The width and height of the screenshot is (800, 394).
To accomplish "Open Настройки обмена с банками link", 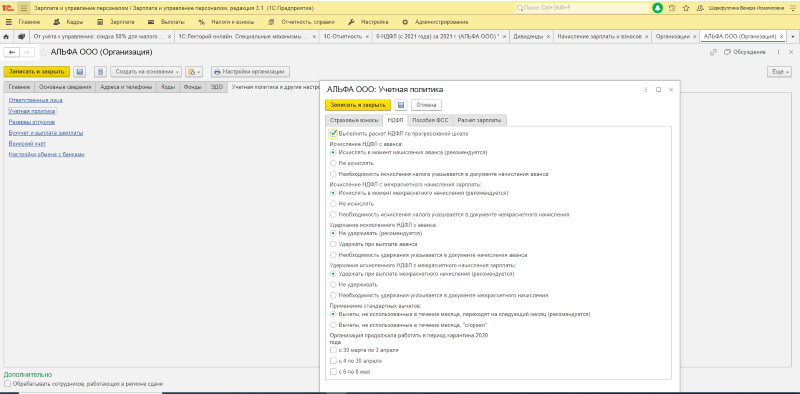I will pos(46,154).
